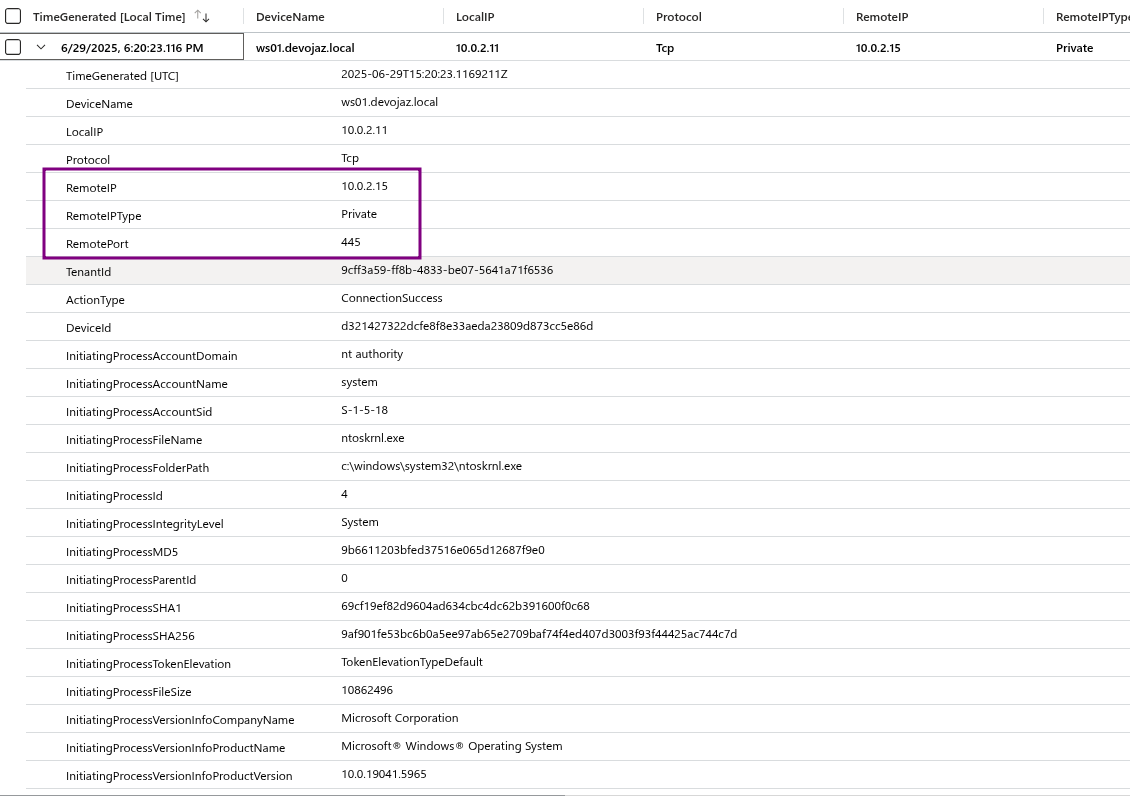Select the MD5 hash 9b6611203bfed37516e065d12687f9e0
Viewport: 1130px width, 796px height.
point(442,550)
